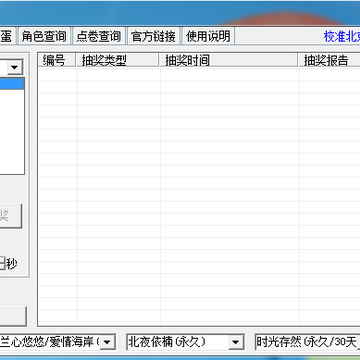Open the 北夜依楠 (永久) dropdown
The width and height of the screenshot is (360, 360).
coord(185,342)
